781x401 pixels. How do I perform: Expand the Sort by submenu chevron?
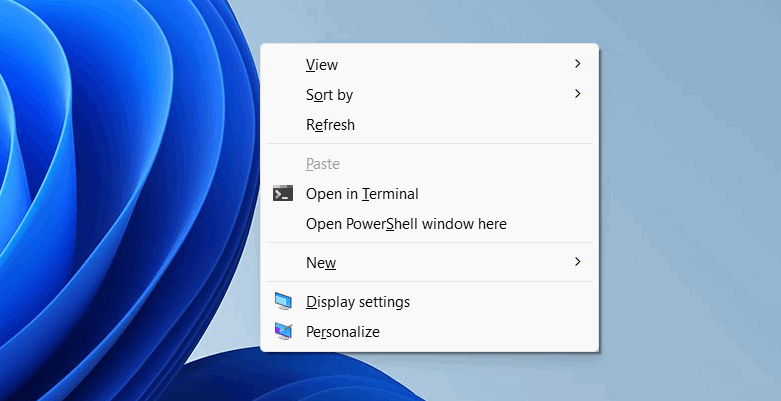click(577, 94)
